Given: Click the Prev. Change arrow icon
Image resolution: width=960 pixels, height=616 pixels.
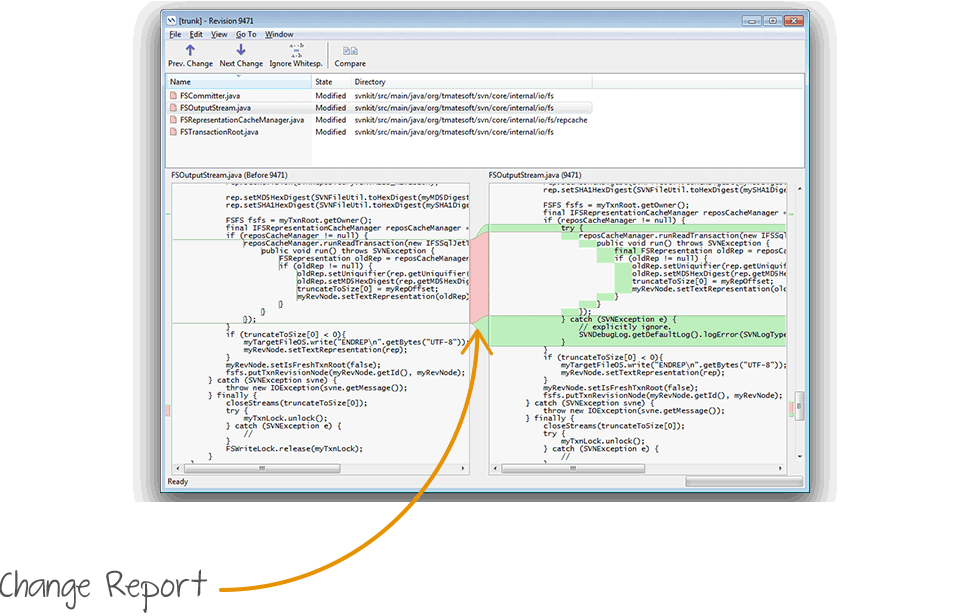Looking at the screenshot, I should 190,51.
